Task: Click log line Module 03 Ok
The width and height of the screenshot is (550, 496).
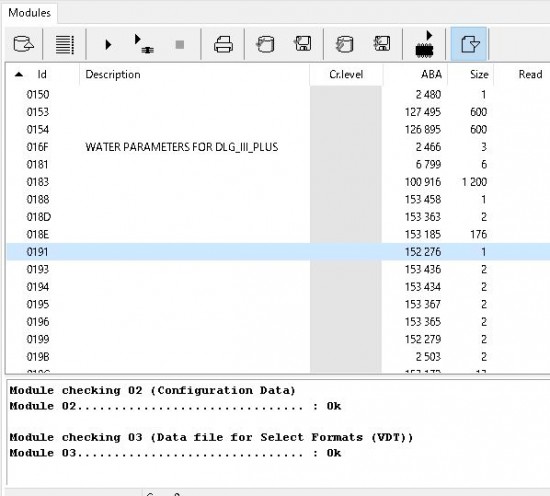Action: tap(175, 453)
